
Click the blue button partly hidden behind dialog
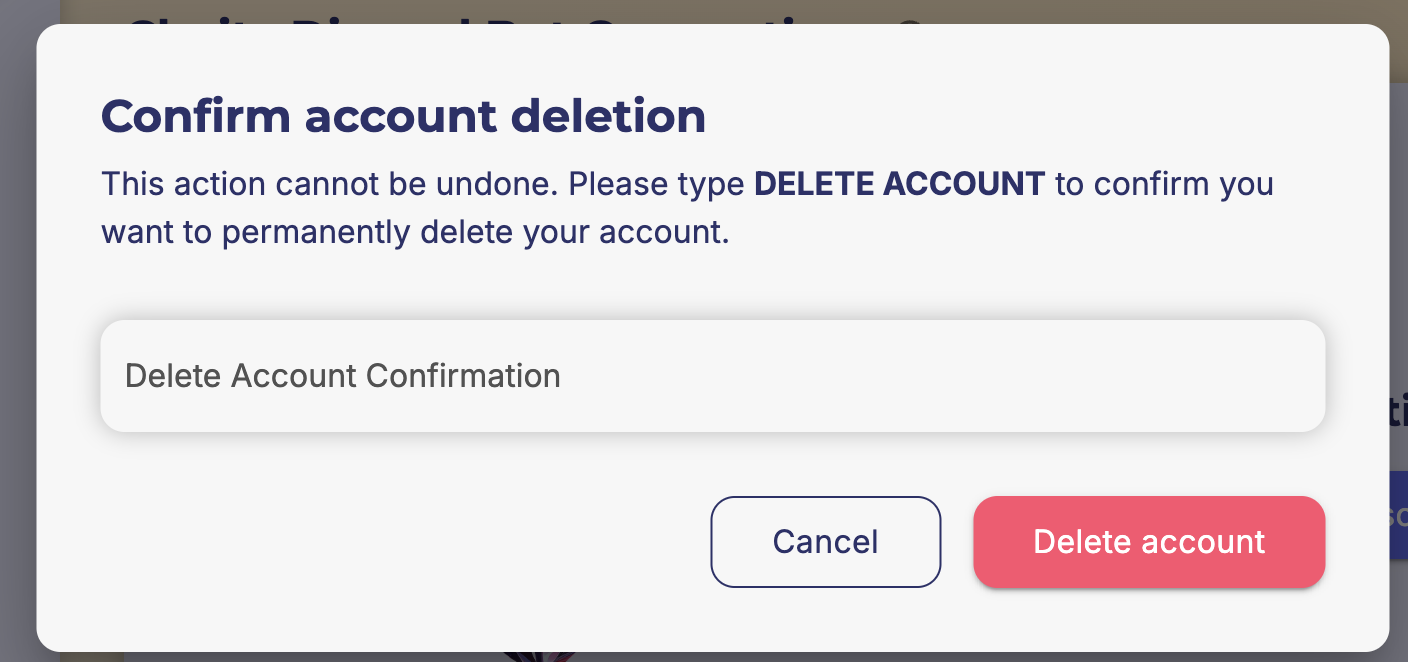pyautogui.click(x=1399, y=515)
